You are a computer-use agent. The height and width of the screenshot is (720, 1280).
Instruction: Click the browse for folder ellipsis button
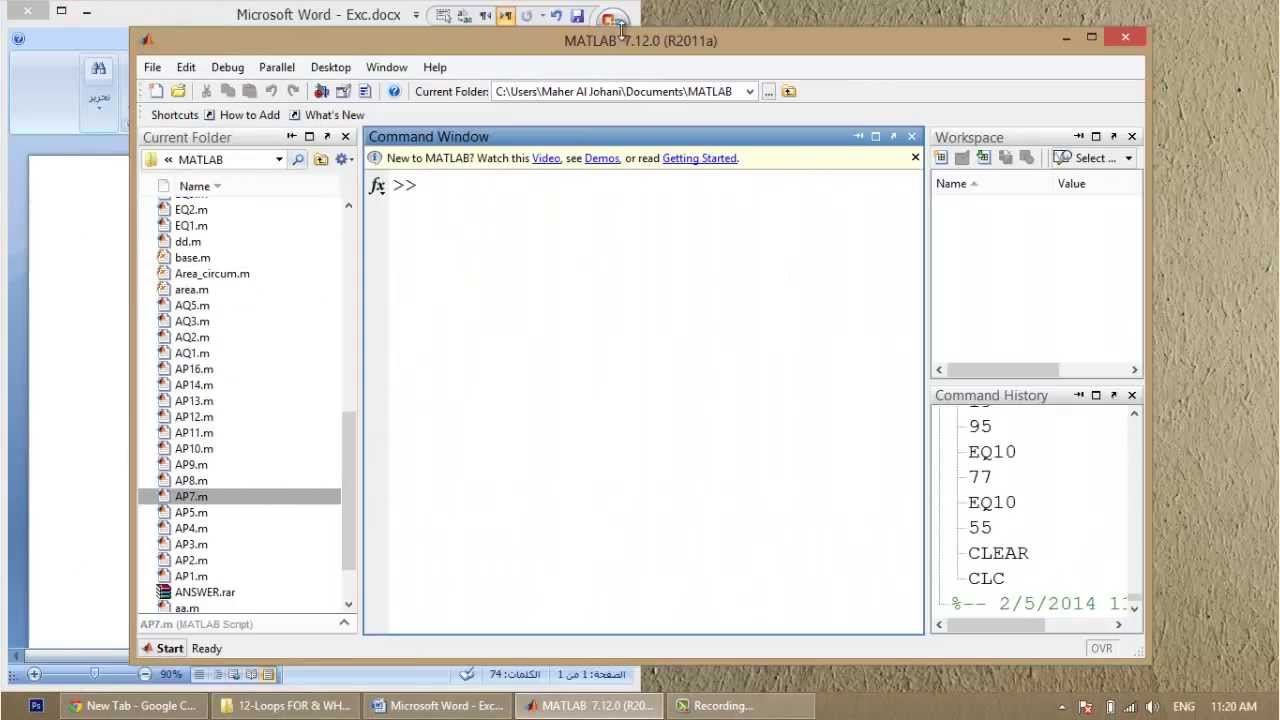tap(769, 91)
